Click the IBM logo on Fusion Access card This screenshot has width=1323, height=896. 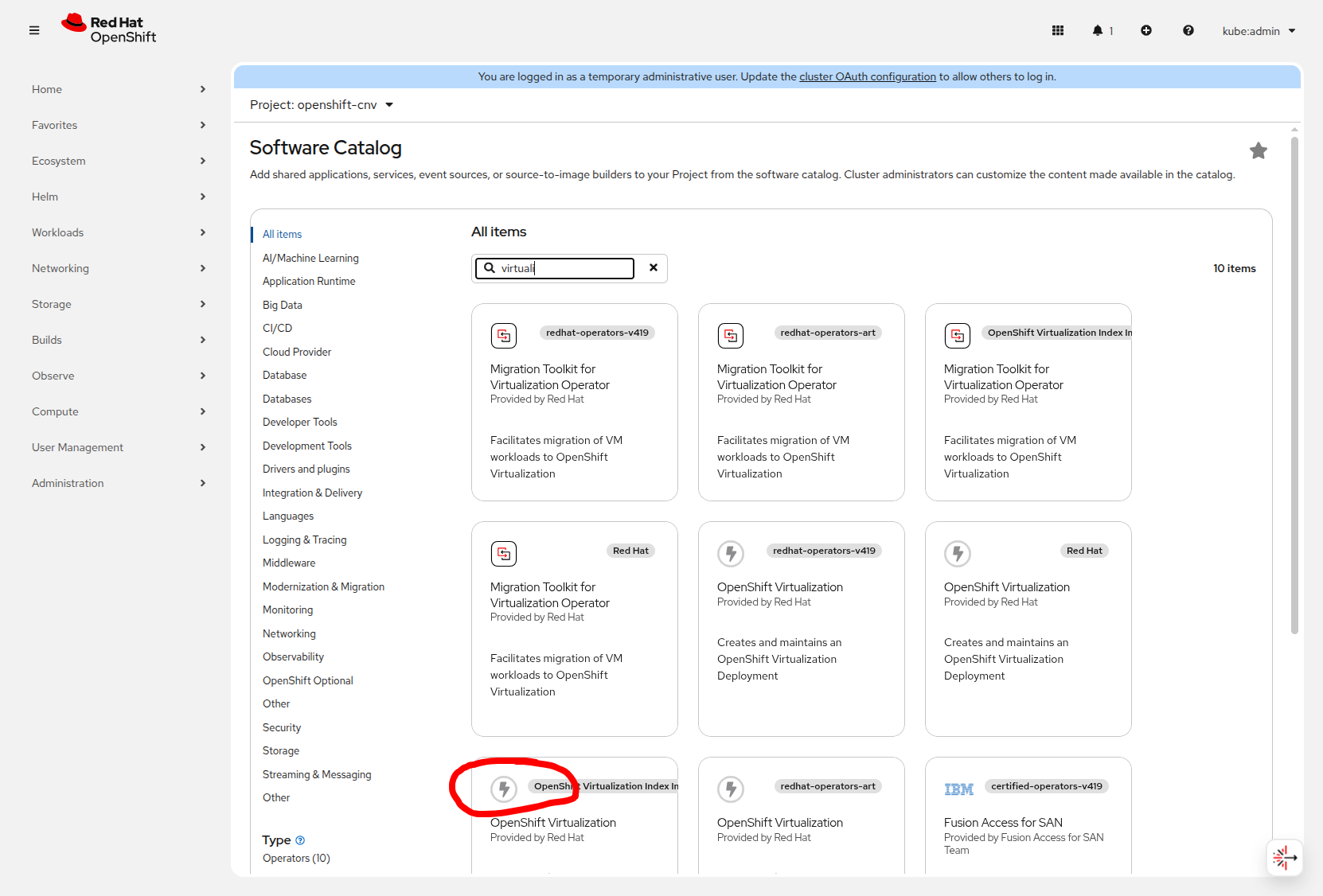958,789
